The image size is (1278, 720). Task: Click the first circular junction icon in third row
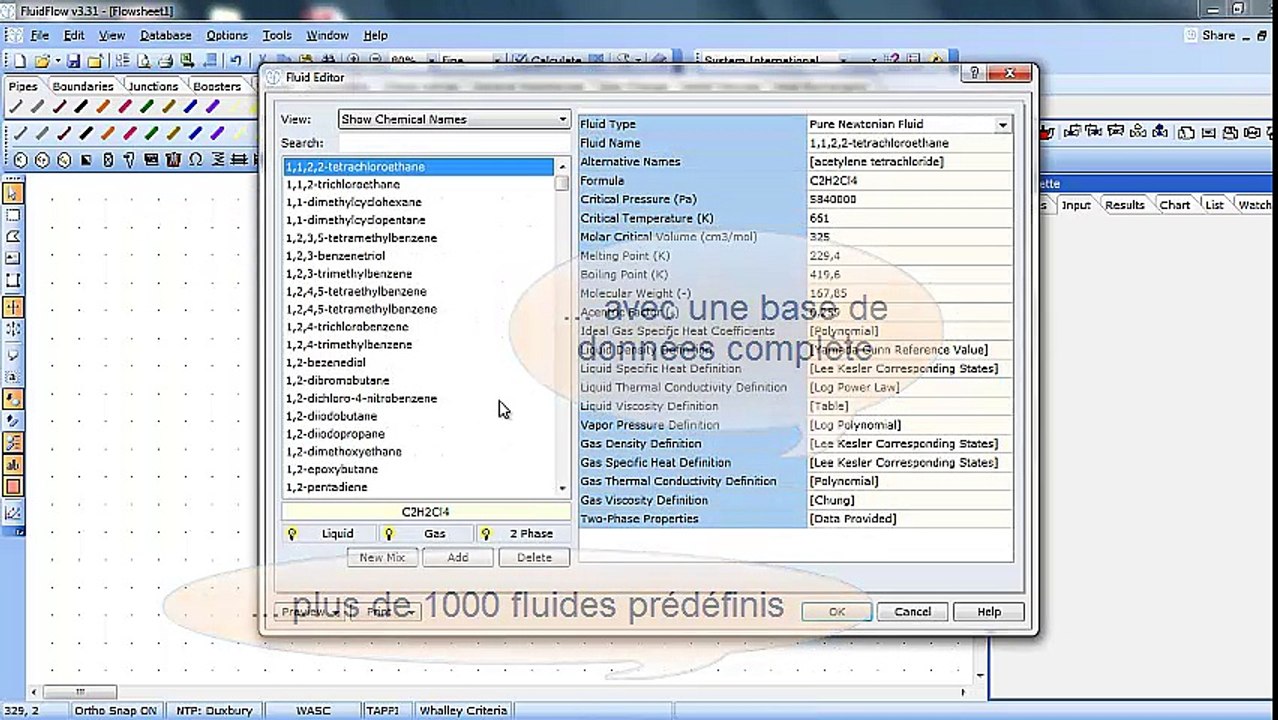(x=19, y=160)
